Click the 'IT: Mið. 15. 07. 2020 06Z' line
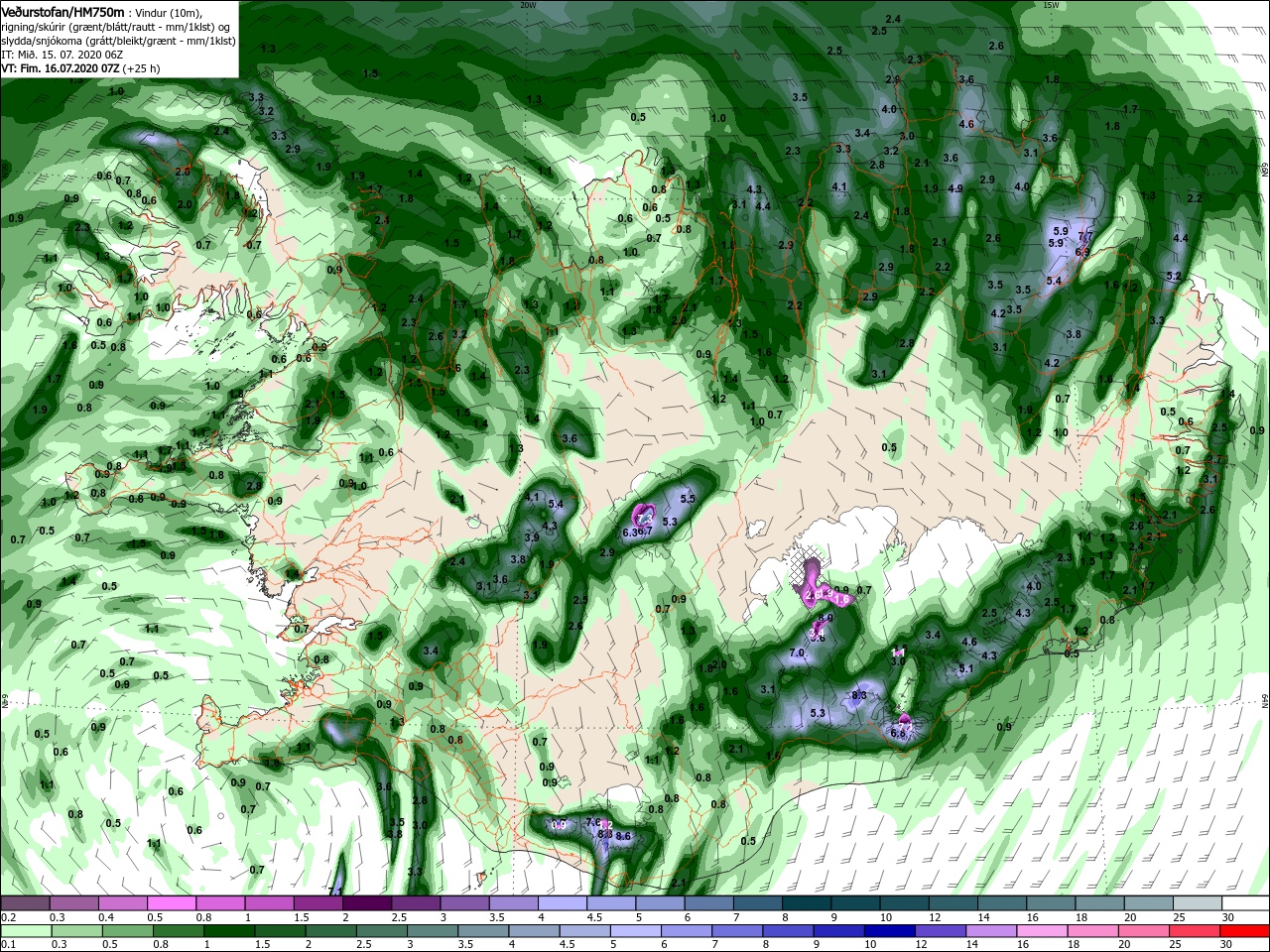The image size is (1270, 952). click(63, 55)
